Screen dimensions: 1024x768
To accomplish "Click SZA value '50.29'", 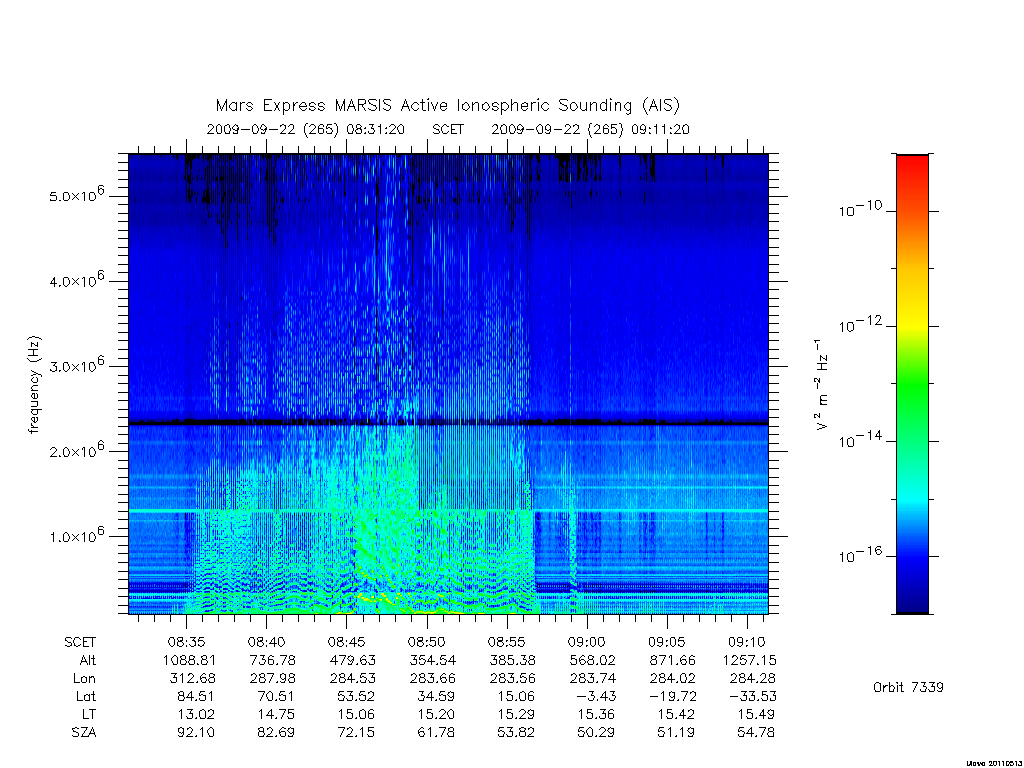I will (596, 733).
